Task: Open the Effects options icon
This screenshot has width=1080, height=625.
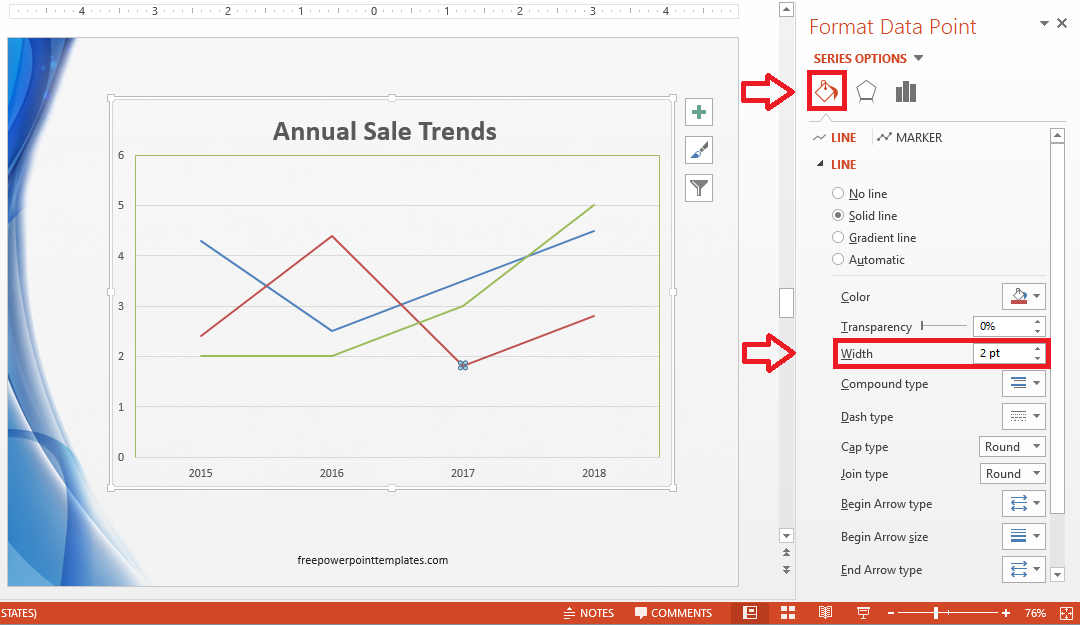Action: pos(866,90)
